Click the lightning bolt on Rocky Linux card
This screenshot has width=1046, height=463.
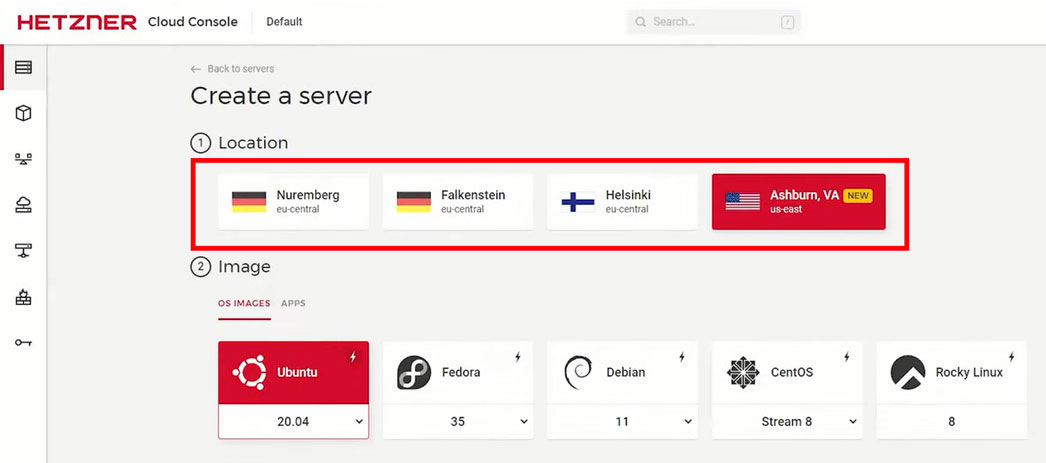coord(1011,357)
